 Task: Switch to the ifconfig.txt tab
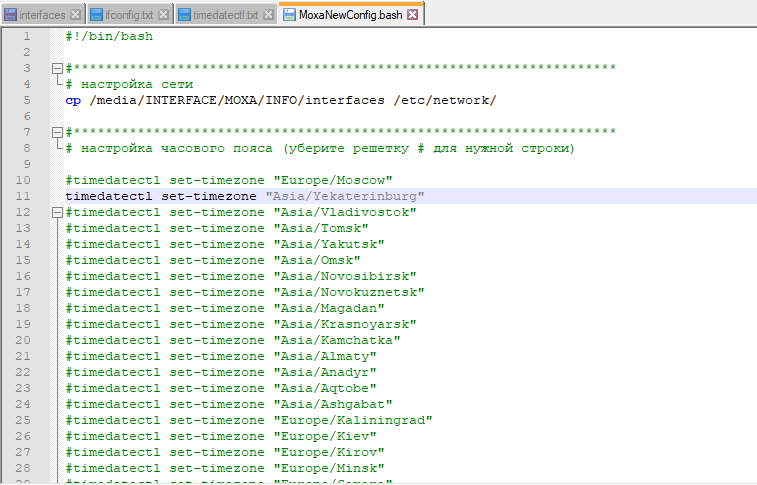pos(129,15)
